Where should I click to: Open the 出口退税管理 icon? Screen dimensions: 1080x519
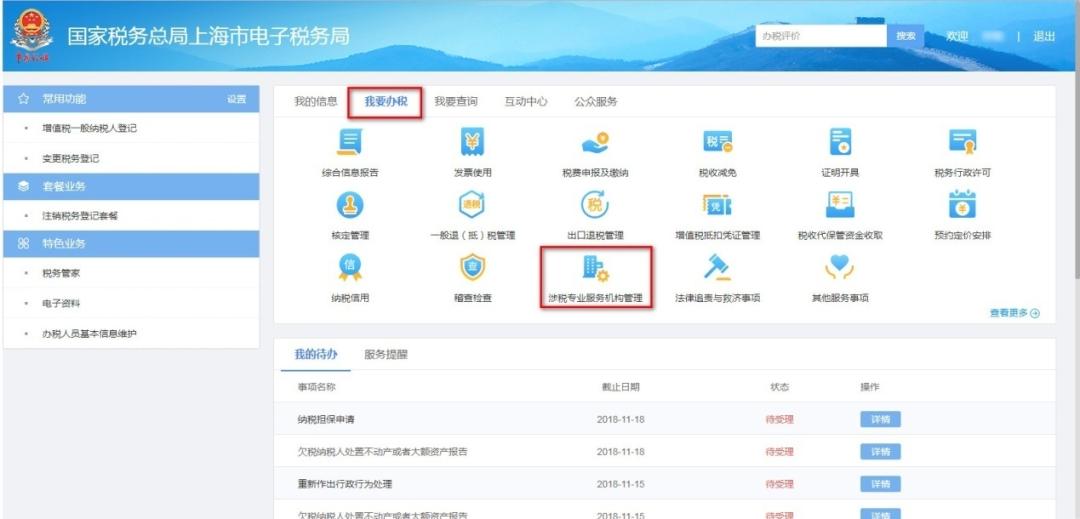click(x=595, y=206)
